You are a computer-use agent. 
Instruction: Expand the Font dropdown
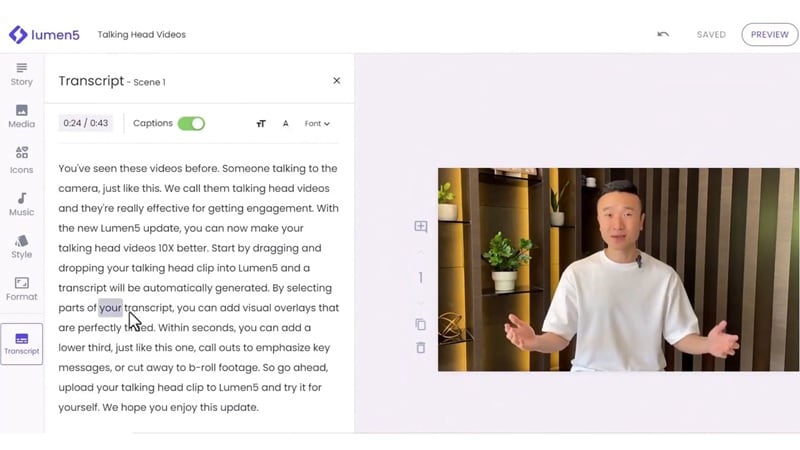tap(317, 123)
